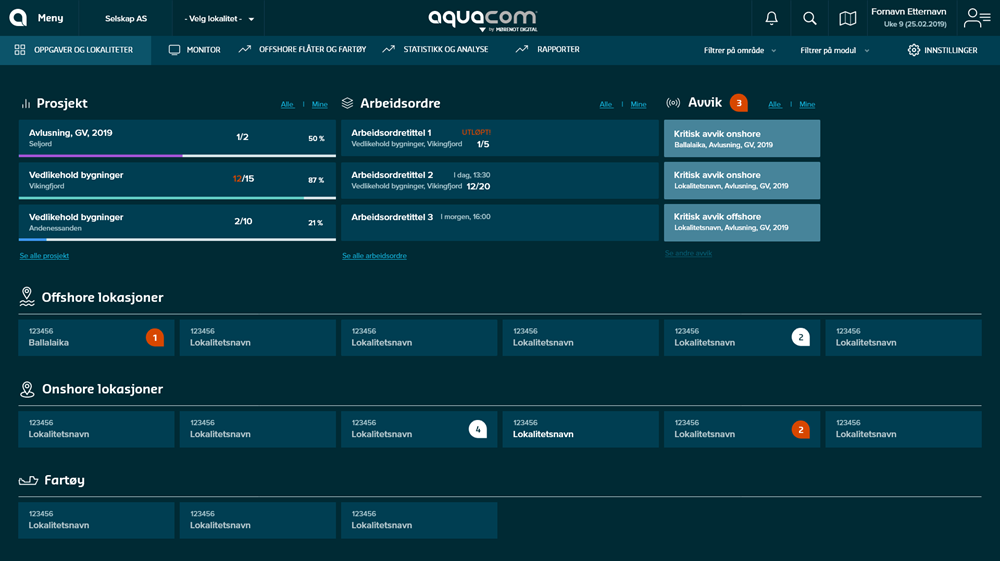Viewport: 1000px width, 561px height.
Task: Click the I dag, 13:30 deadline text
Action: [472, 175]
